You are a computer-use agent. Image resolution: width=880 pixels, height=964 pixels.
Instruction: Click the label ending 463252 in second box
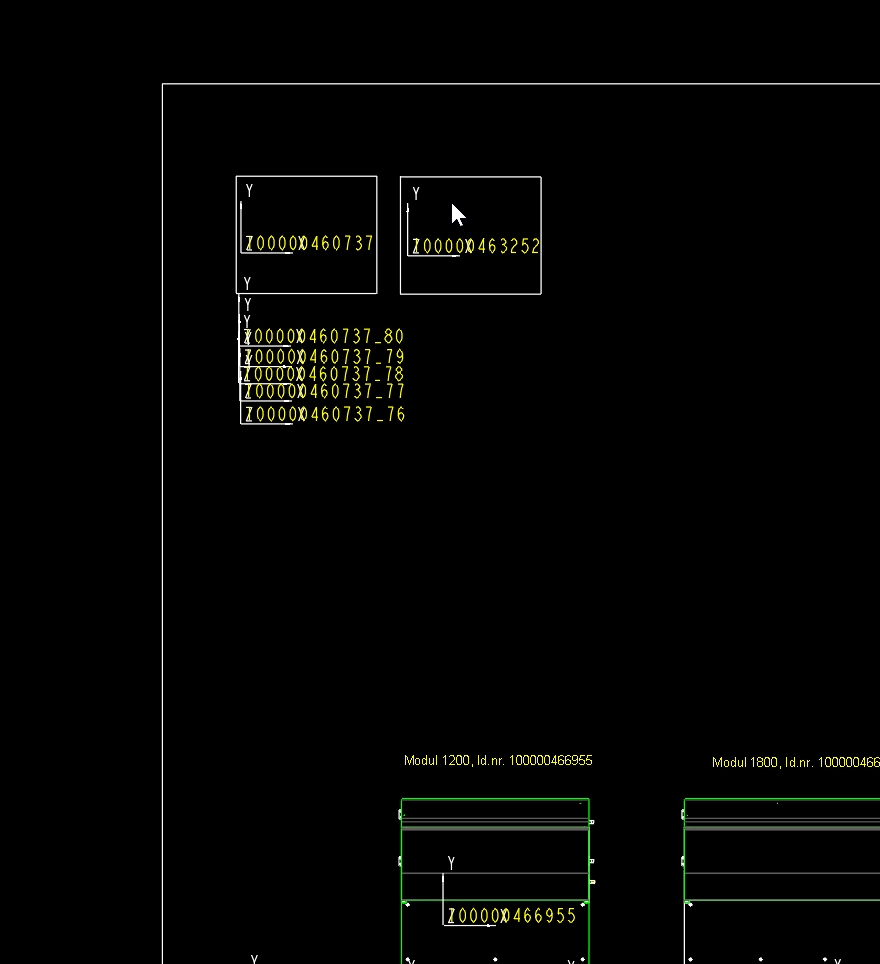[x=477, y=246]
